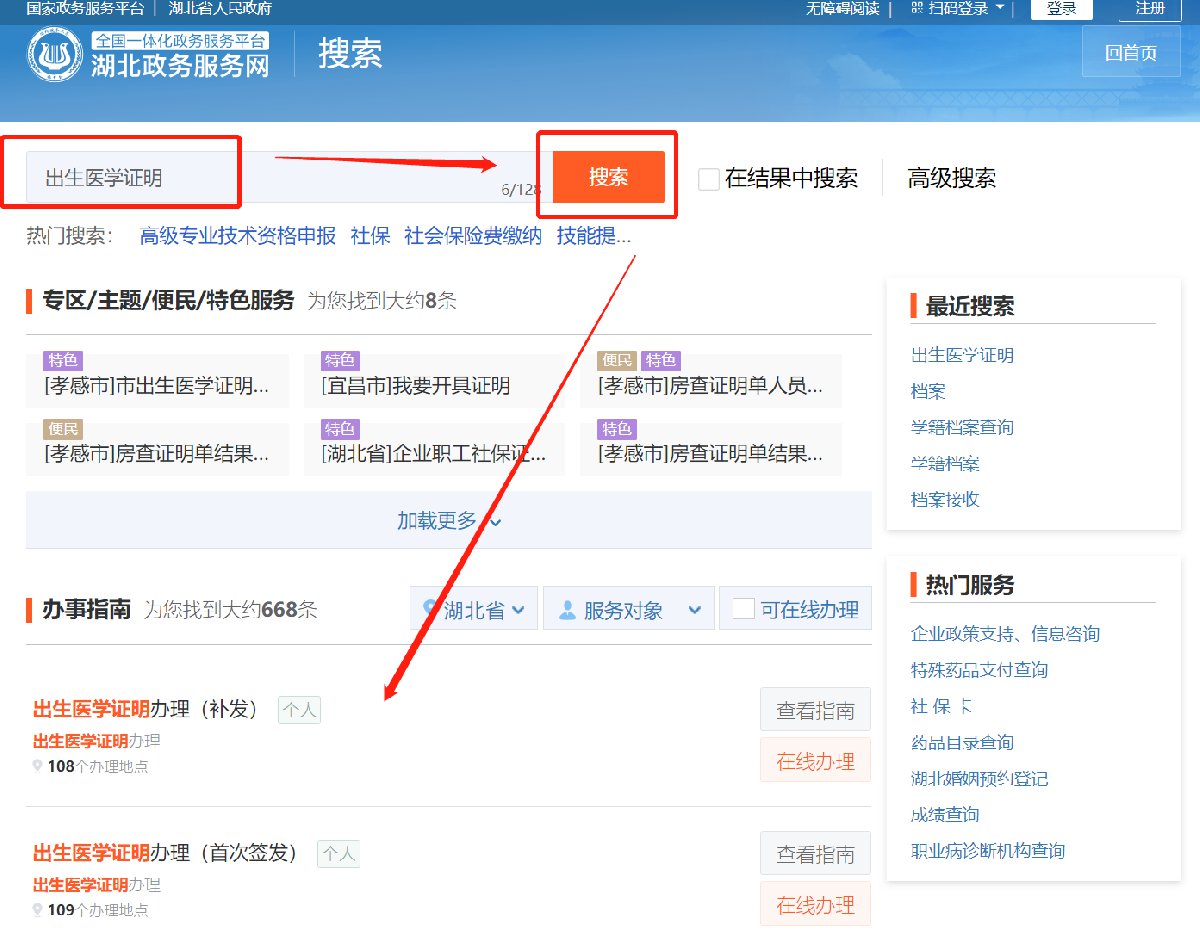Tick the 可在线办理 checkbox
This screenshot has width=1200, height=934.
tap(743, 608)
